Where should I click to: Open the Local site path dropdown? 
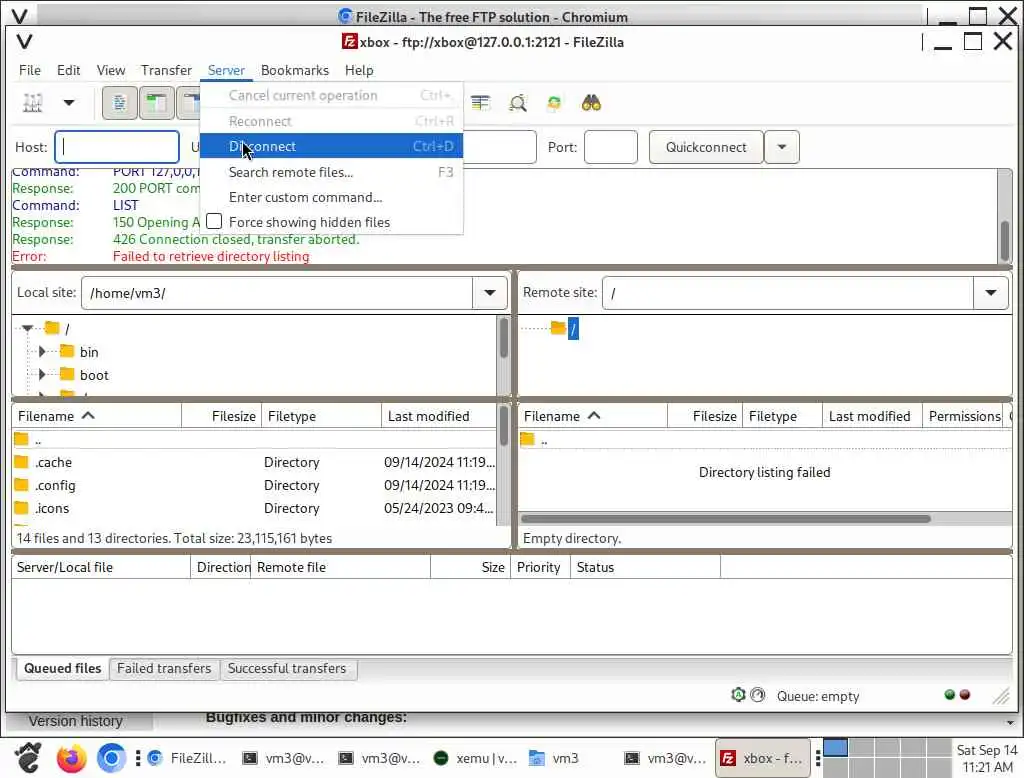(490, 293)
